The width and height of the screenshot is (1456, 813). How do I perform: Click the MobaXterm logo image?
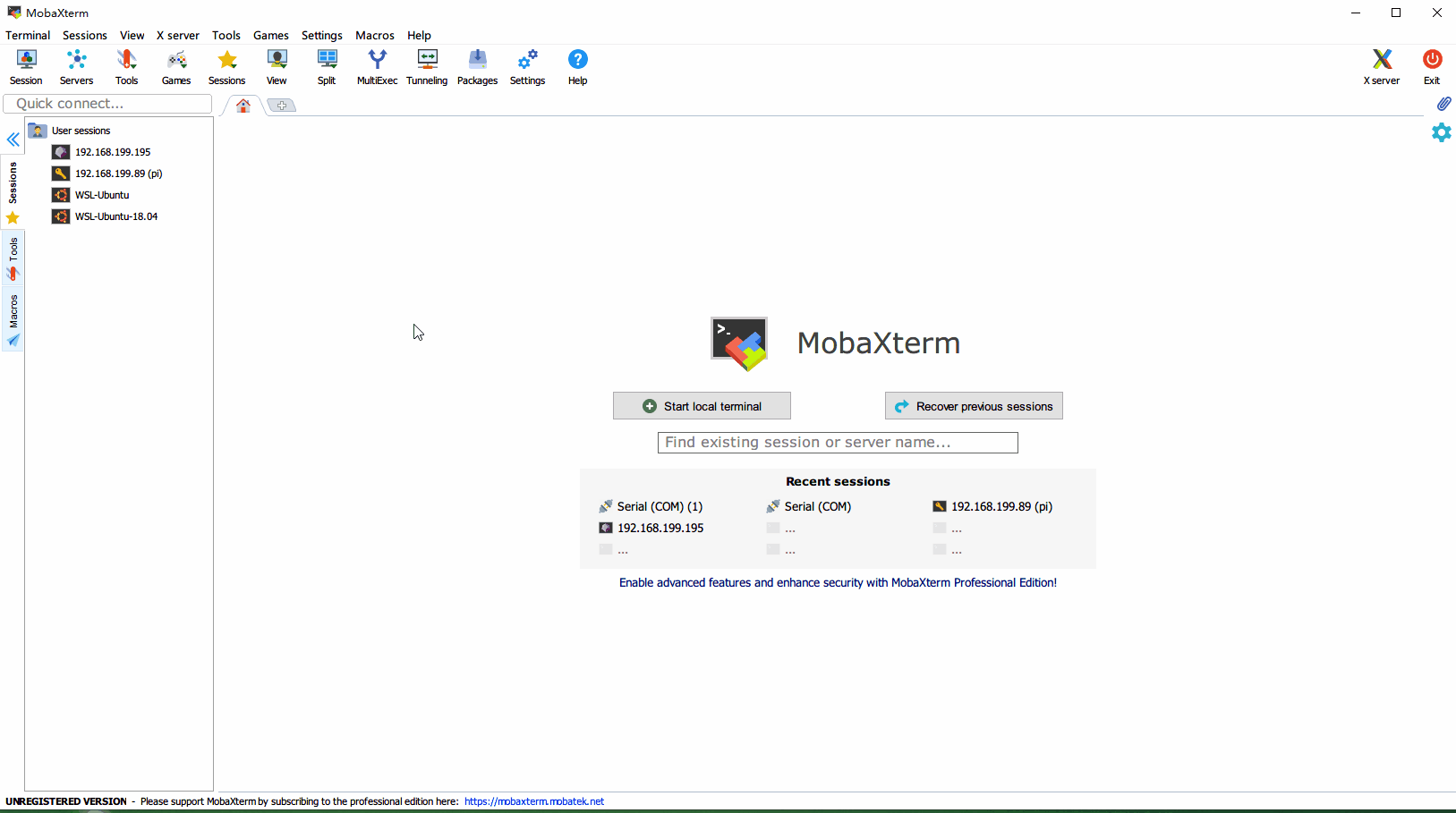click(x=739, y=343)
